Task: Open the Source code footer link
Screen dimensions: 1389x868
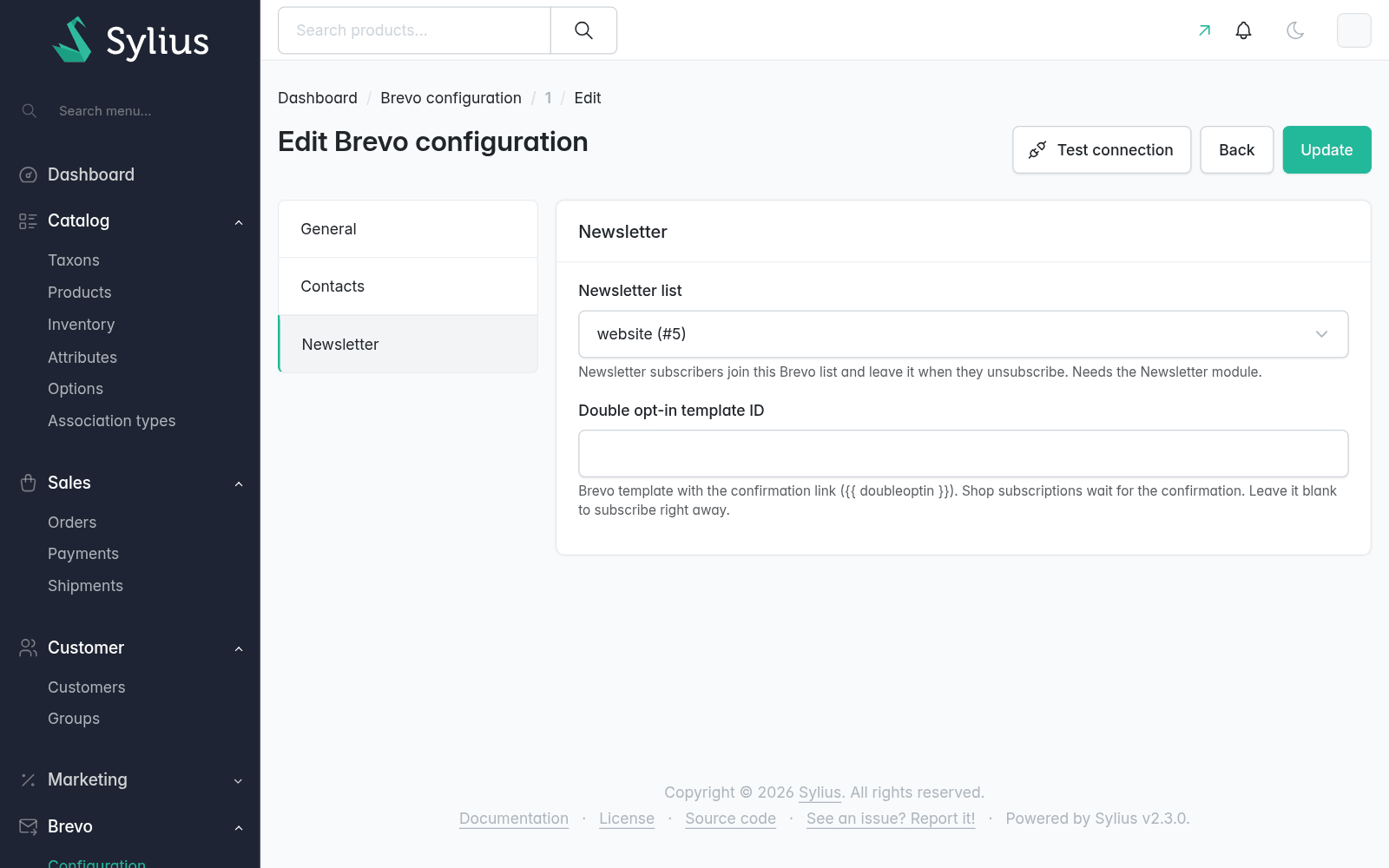Action: (730, 819)
